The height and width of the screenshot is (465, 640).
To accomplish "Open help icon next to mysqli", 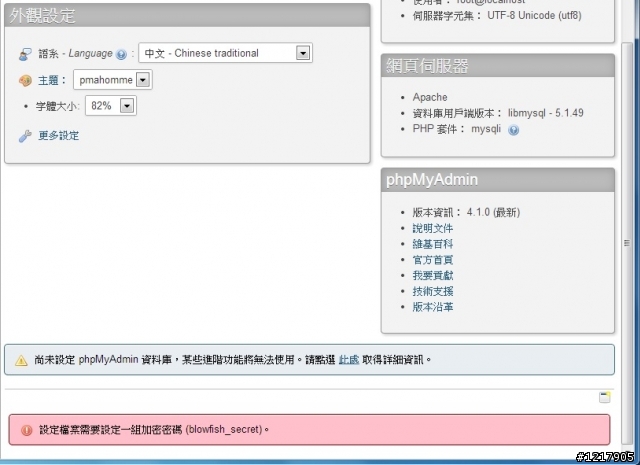I will pyautogui.click(x=513, y=130).
